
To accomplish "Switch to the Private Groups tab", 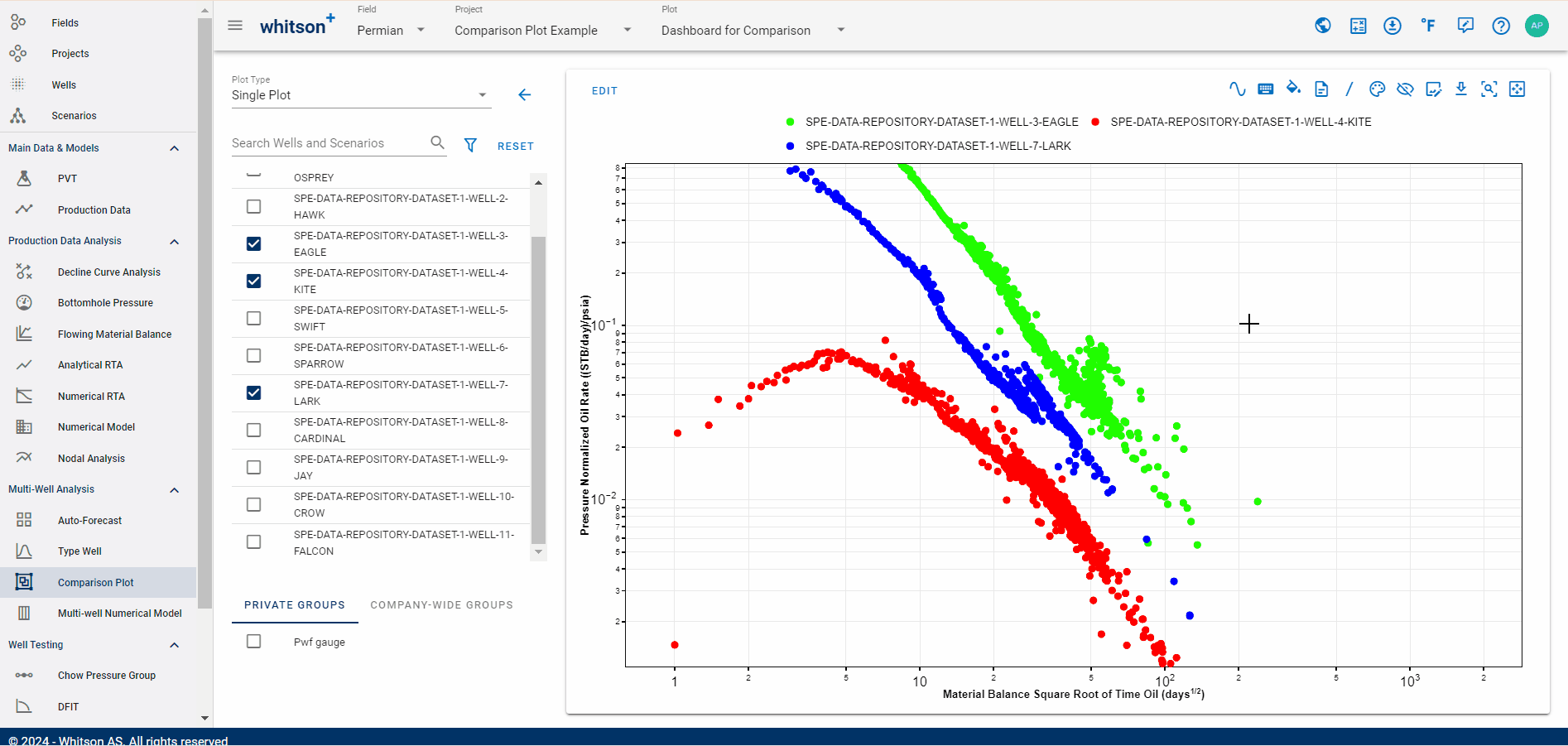I will 295,605.
